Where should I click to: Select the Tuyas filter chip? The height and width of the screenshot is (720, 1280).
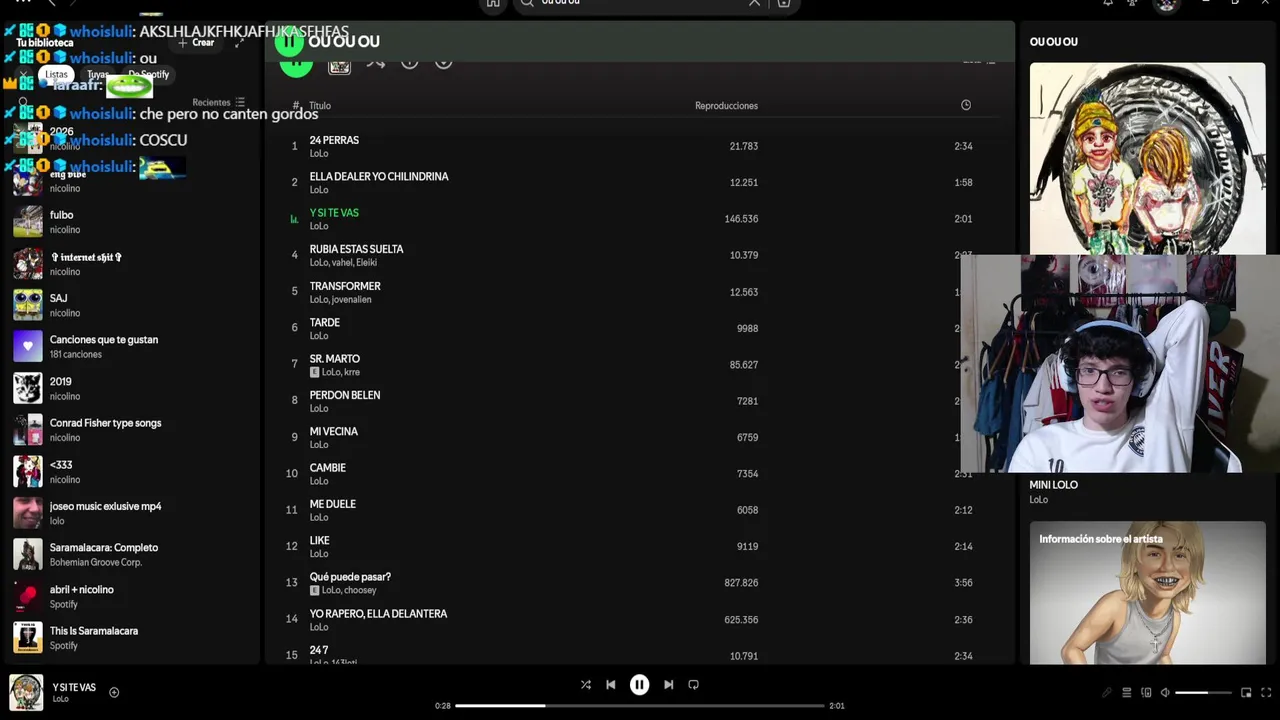click(x=97, y=75)
